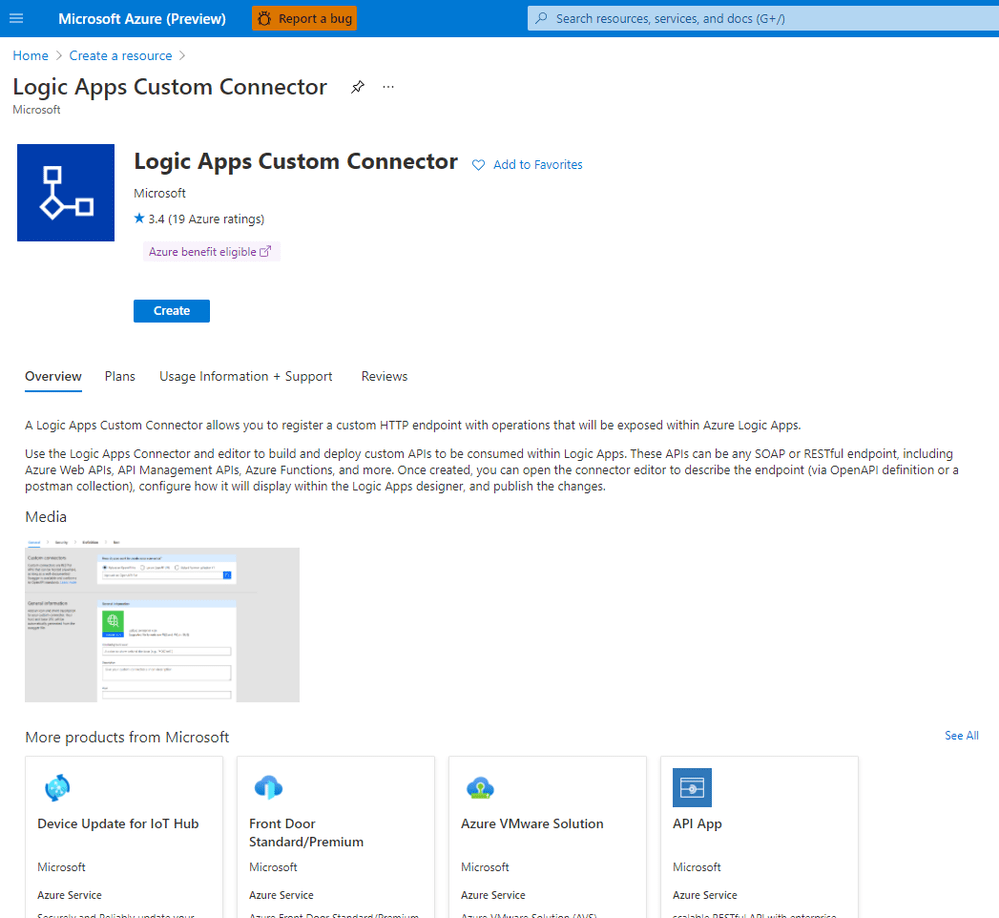View the Usage Information + Support tab
The image size is (999, 918).
(245, 376)
